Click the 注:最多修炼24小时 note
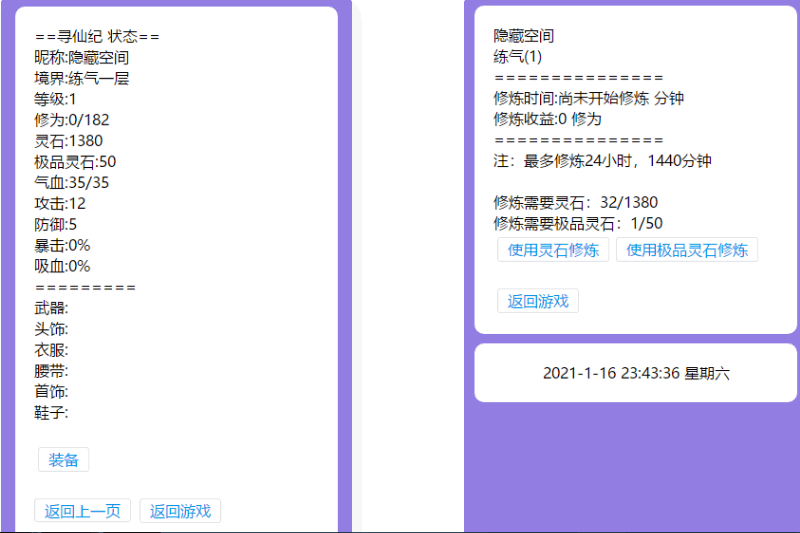Screen dimensions: 800x533 (x=602, y=160)
